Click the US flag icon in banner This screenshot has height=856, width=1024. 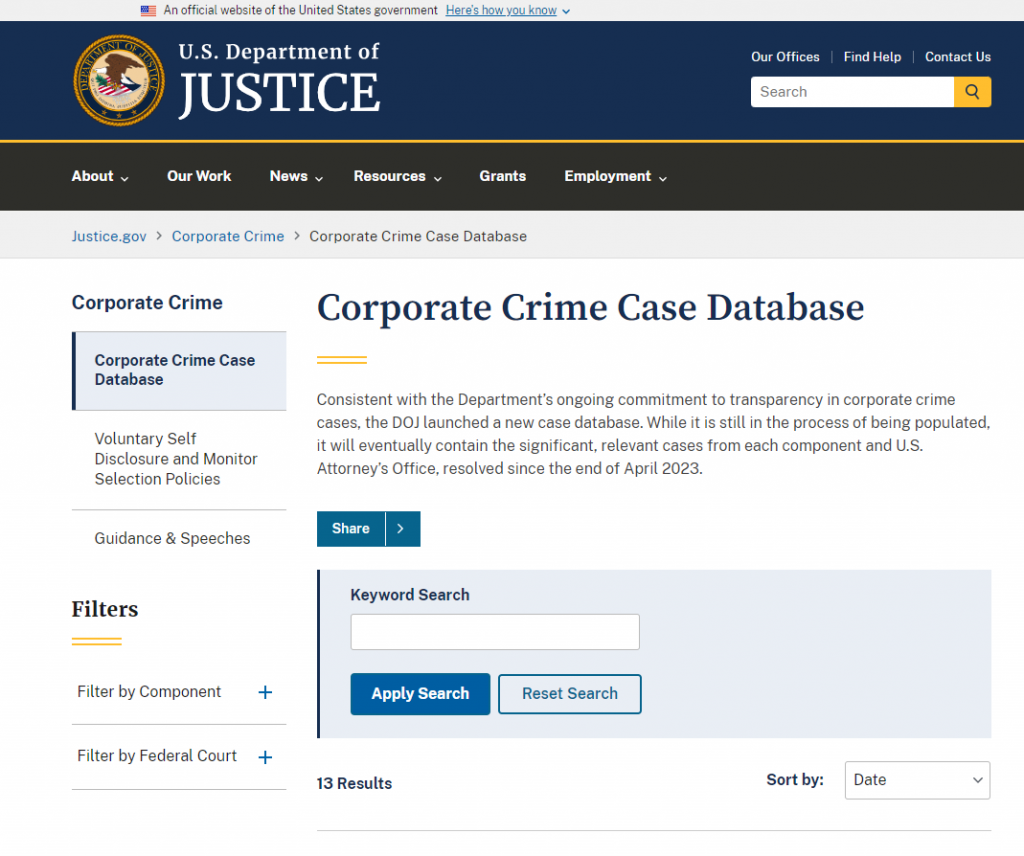tap(149, 10)
